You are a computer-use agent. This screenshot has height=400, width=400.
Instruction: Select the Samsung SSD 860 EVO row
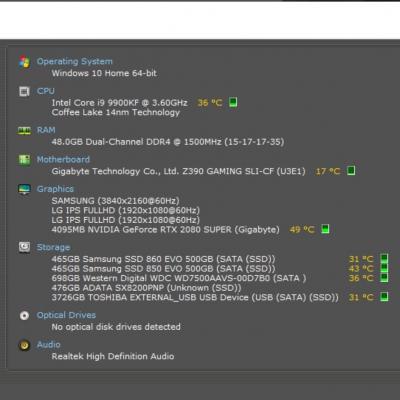click(x=163, y=259)
